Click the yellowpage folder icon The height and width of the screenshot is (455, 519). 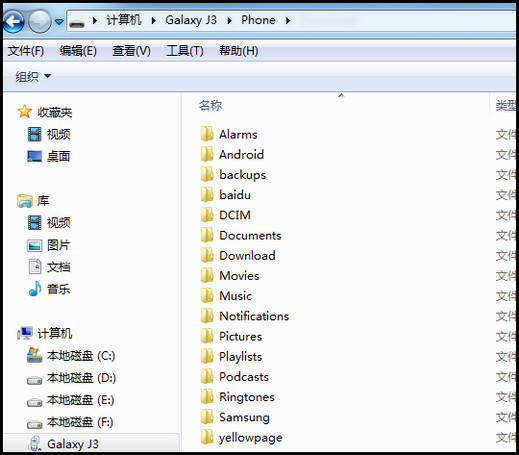tap(207, 437)
